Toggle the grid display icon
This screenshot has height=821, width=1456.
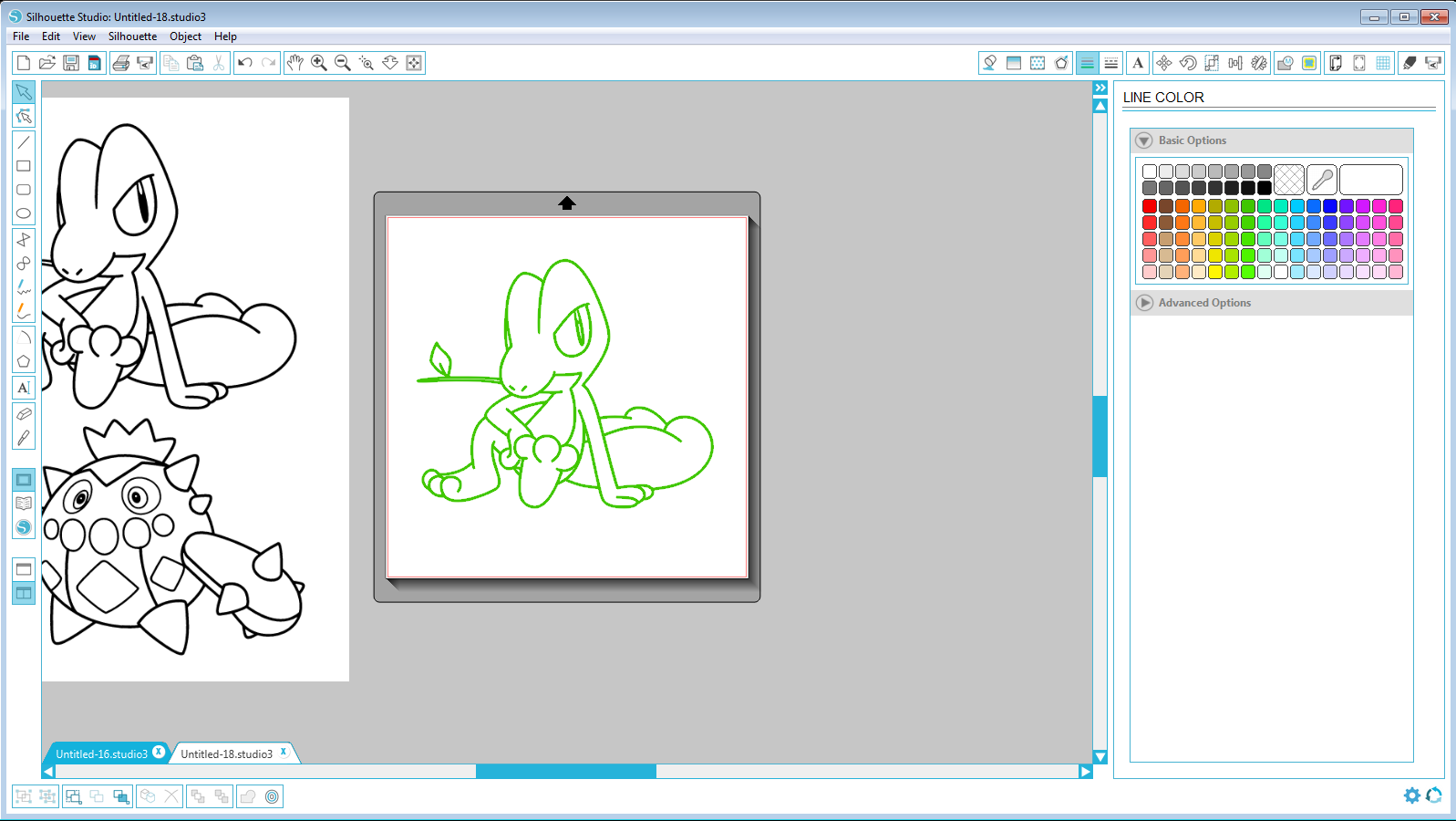1383,63
